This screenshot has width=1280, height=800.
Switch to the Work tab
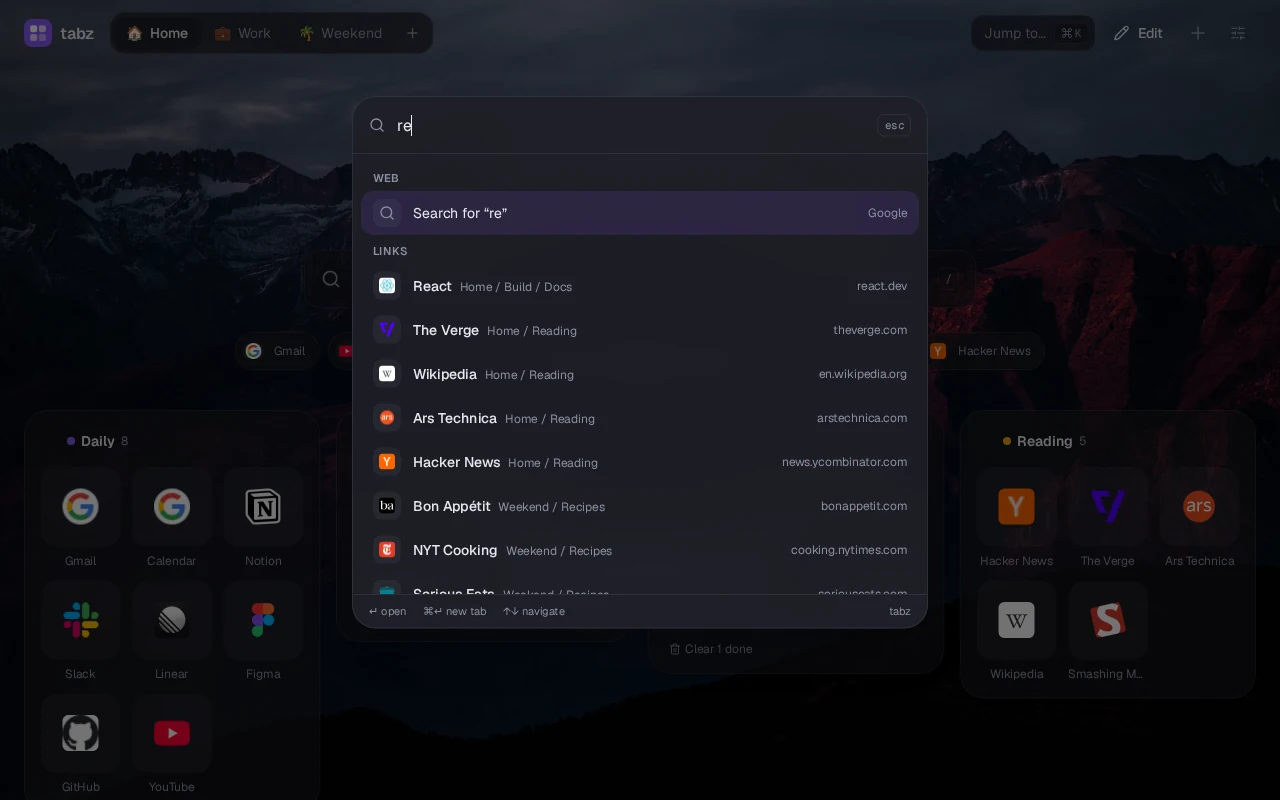242,33
